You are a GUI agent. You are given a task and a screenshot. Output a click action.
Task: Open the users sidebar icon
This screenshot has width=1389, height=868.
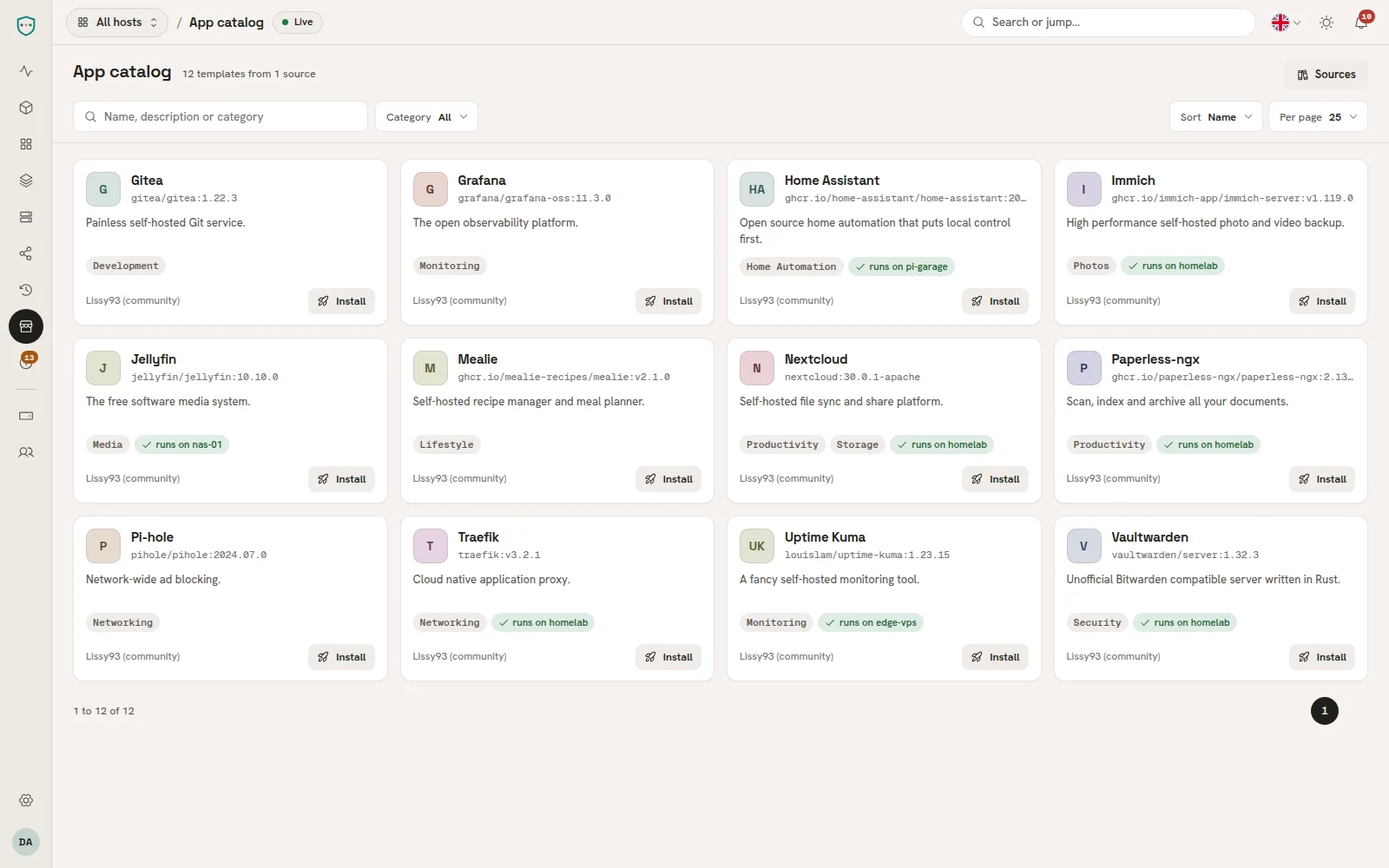click(26, 452)
